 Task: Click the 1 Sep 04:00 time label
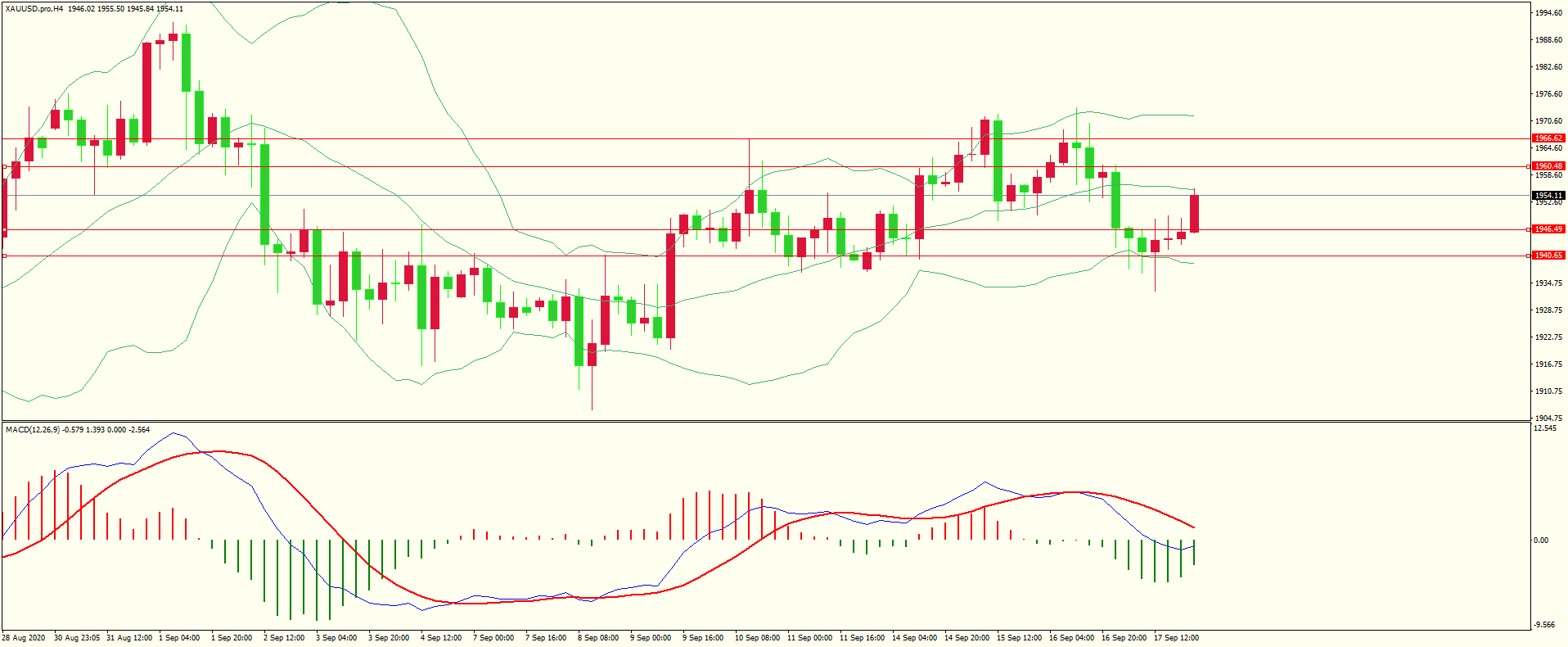179,637
